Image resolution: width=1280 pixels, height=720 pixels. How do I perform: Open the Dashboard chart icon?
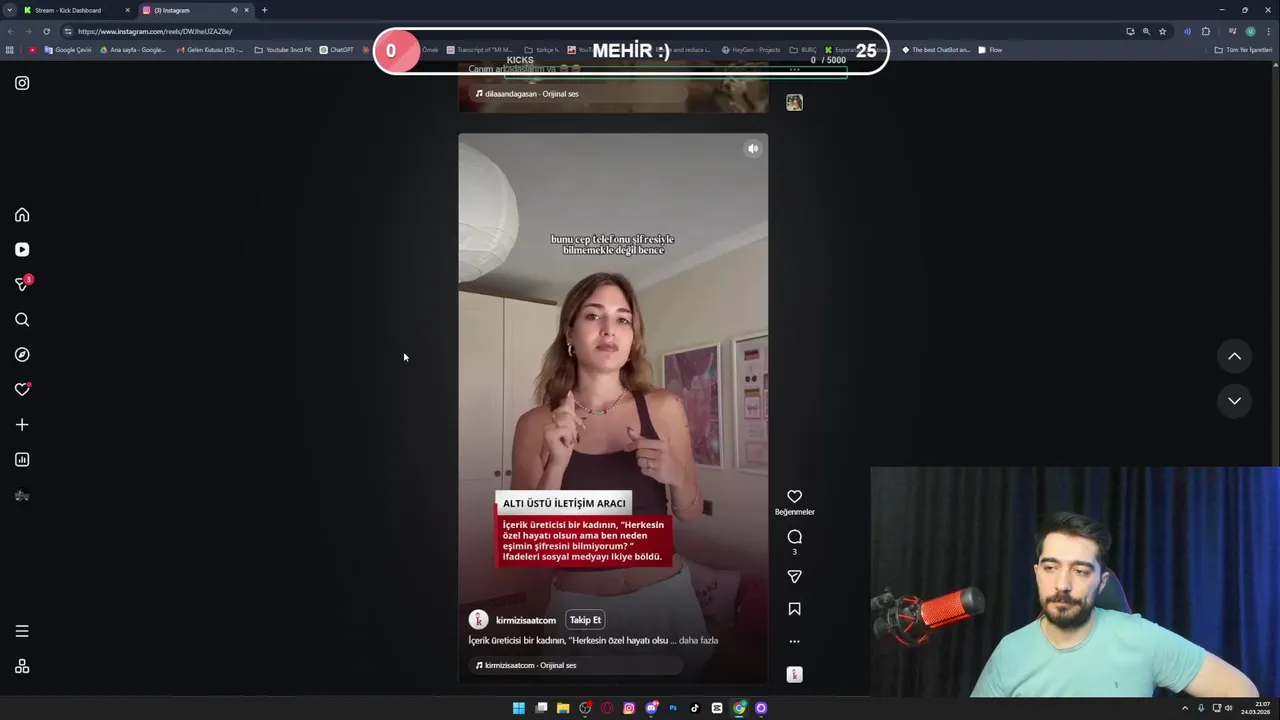pyautogui.click(x=22, y=460)
